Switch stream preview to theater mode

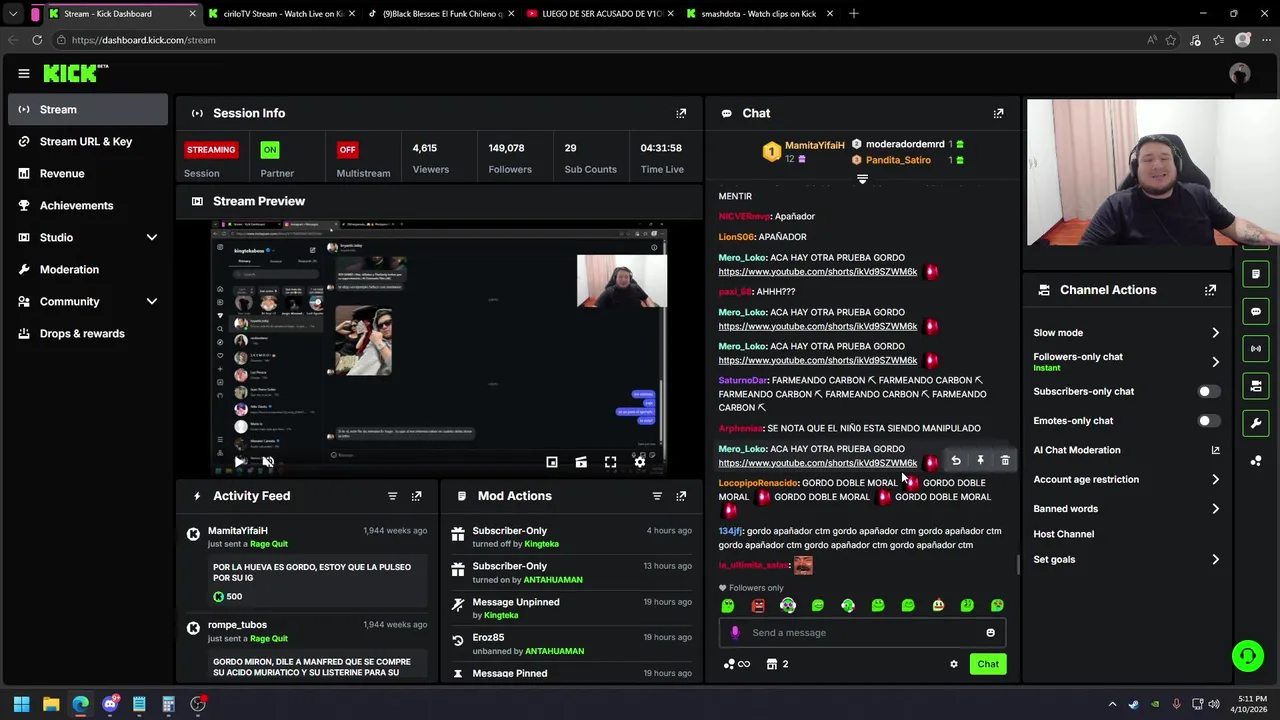[581, 462]
